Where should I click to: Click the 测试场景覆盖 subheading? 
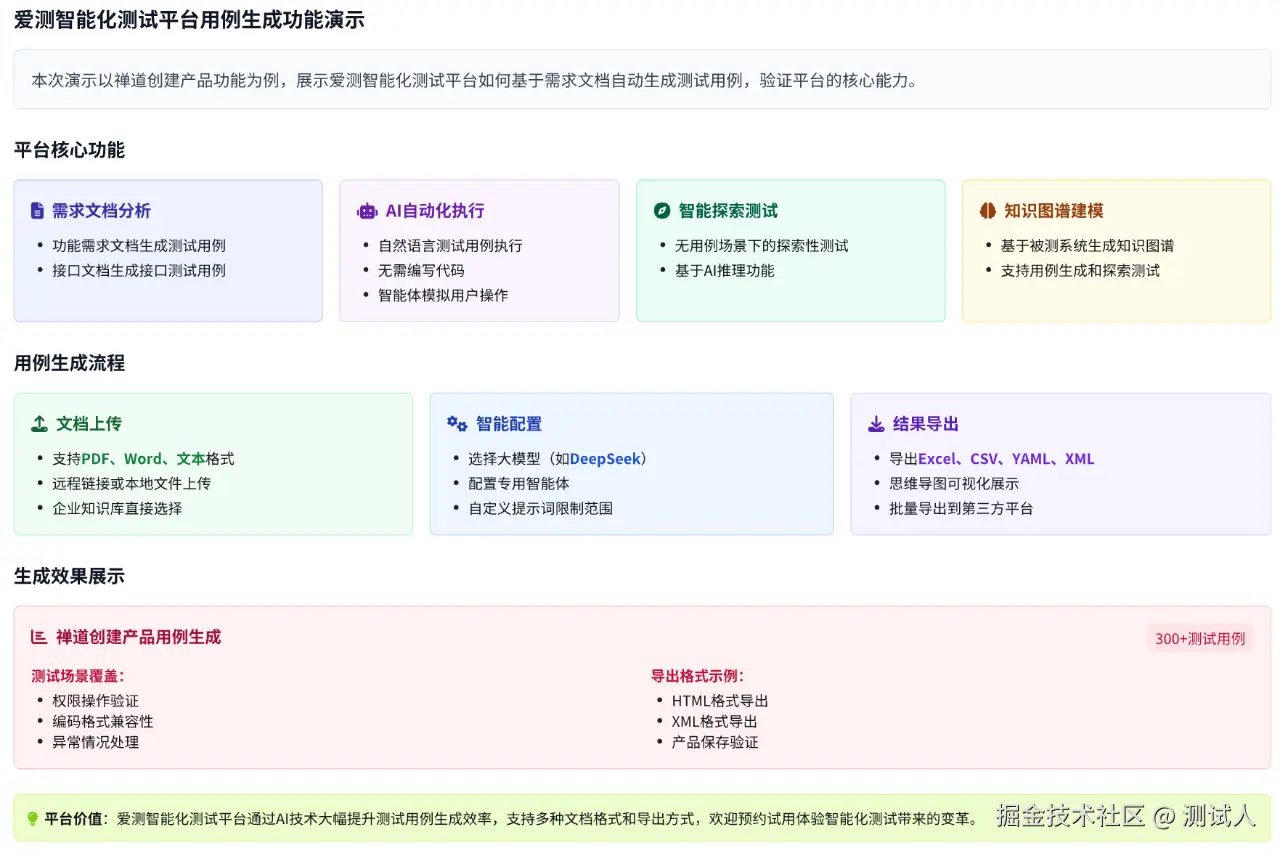(78, 676)
